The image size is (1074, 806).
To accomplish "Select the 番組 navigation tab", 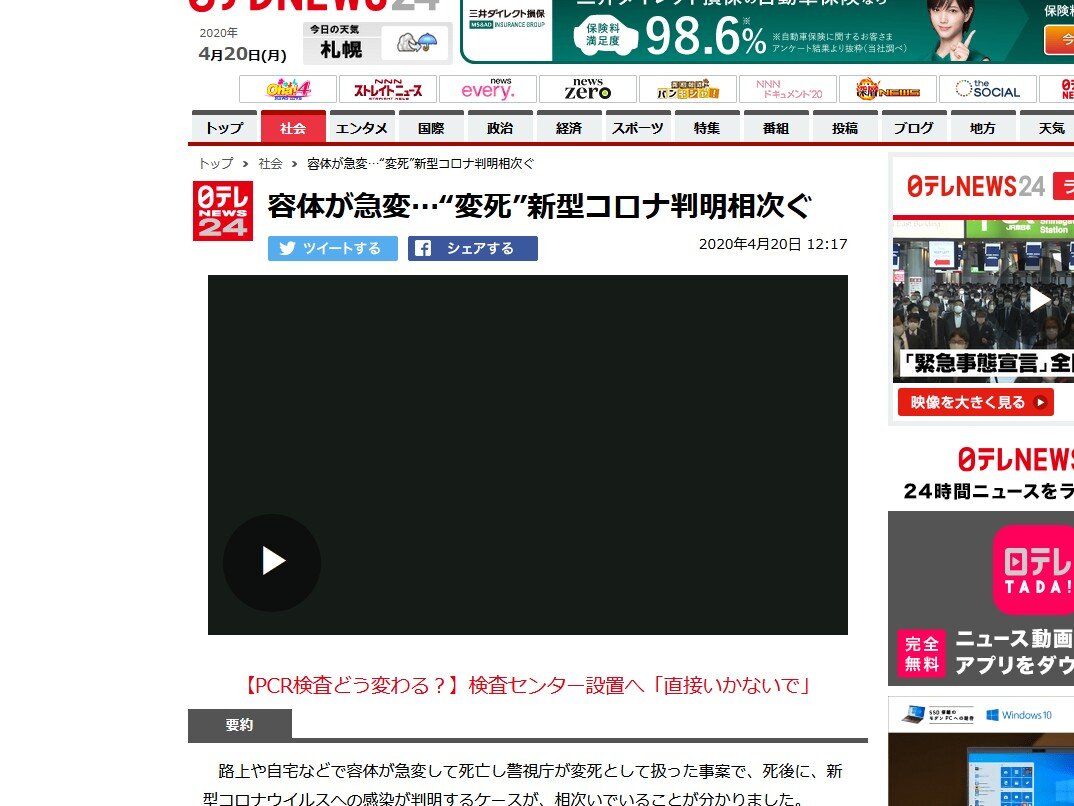I will 776,127.
